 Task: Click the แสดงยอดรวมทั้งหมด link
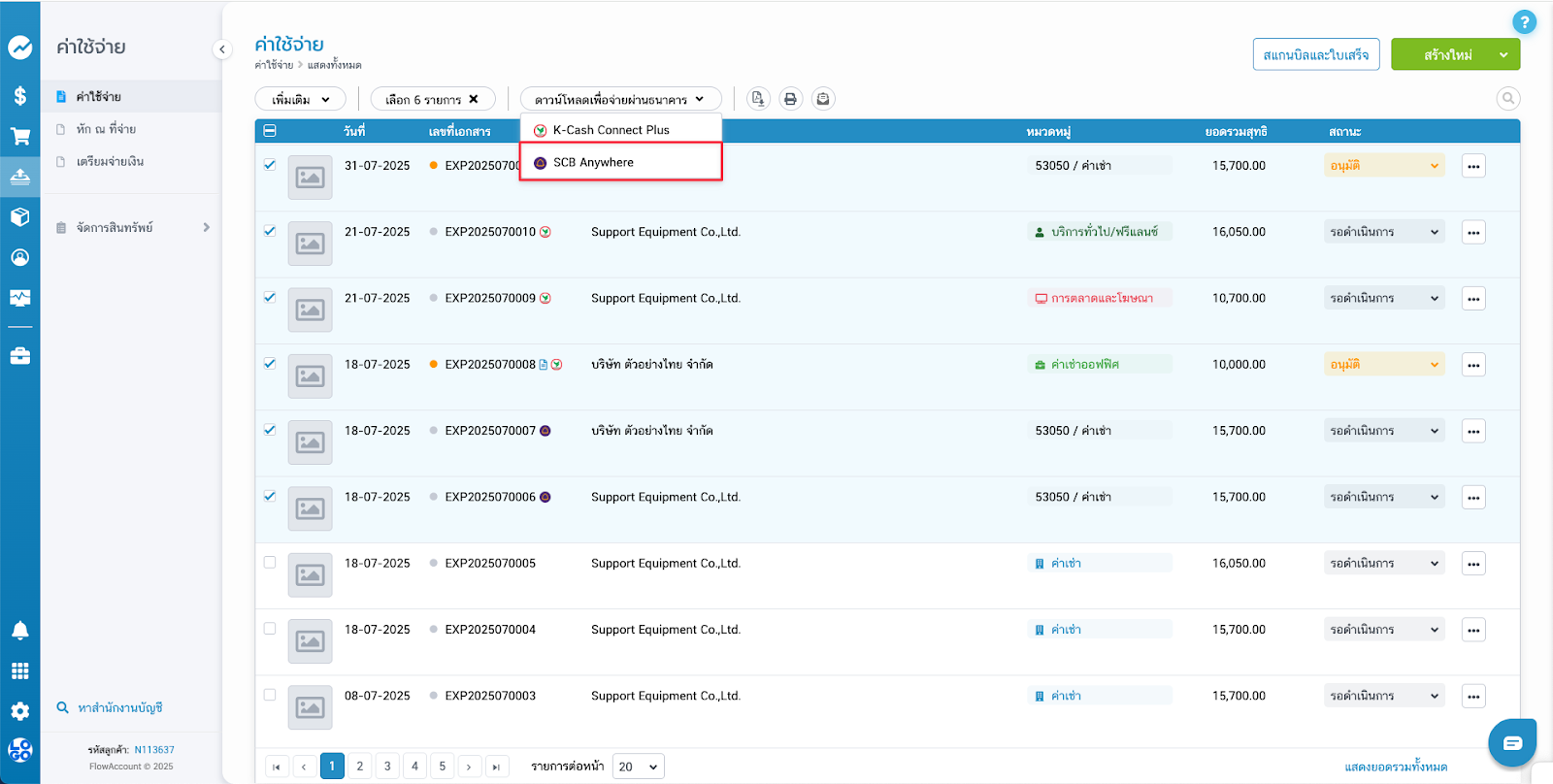click(1395, 768)
